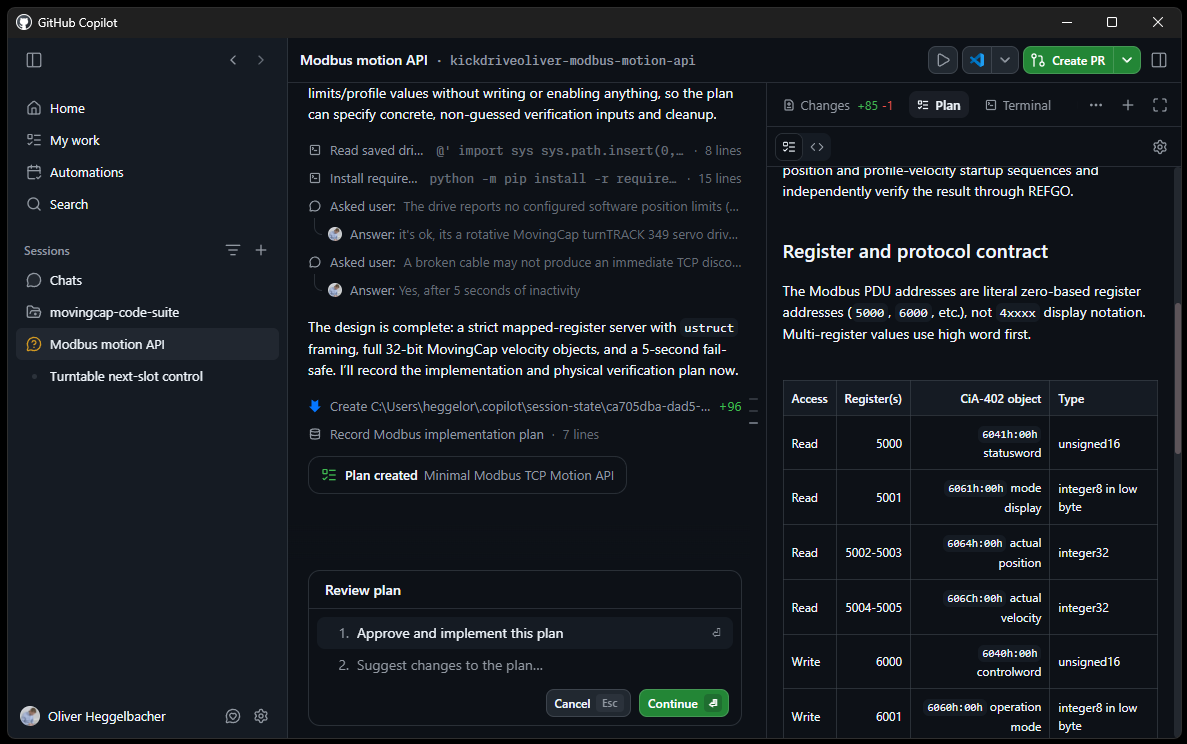This screenshot has width=1187, height=744.
Task: Select 'Approve and implement this plan' option
Action: (x=525, y=633)
